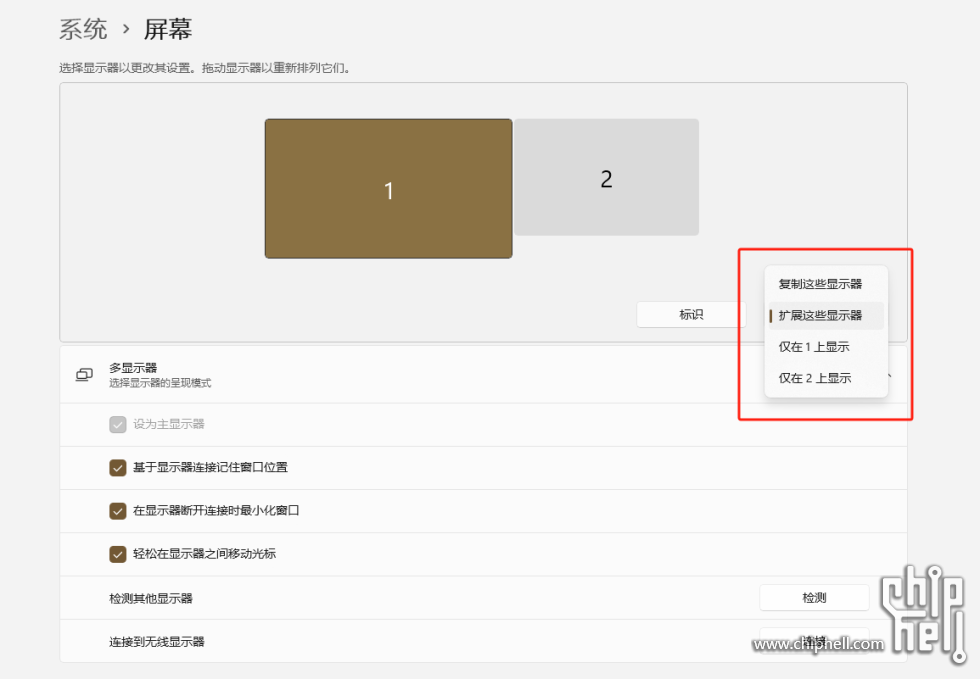The image size is (980, 679).
Task: Click the 多显示器 multi-display icon
Action: pyautogui.click(x=84, y=375)
